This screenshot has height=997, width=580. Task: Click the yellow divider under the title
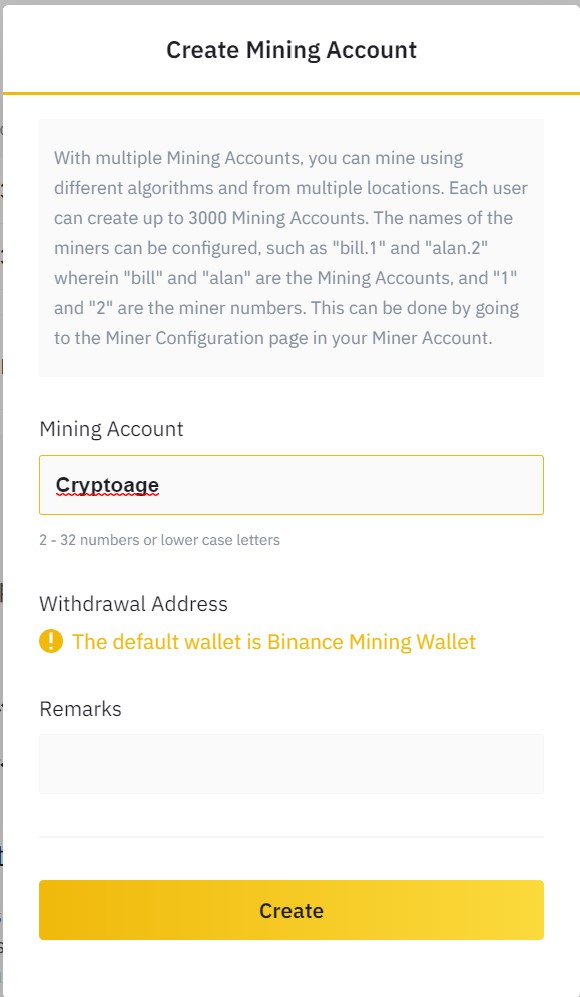click(x=291, y=93)
